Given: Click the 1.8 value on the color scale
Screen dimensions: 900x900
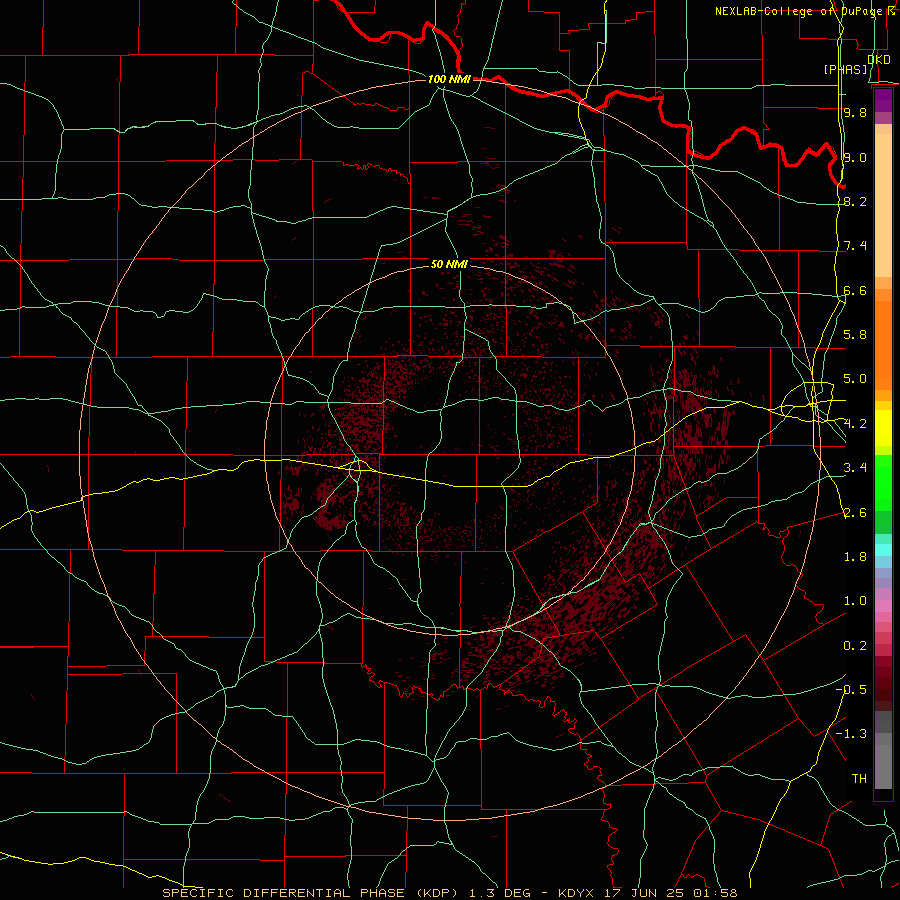Looking at the screenshot, I should 855,557.
